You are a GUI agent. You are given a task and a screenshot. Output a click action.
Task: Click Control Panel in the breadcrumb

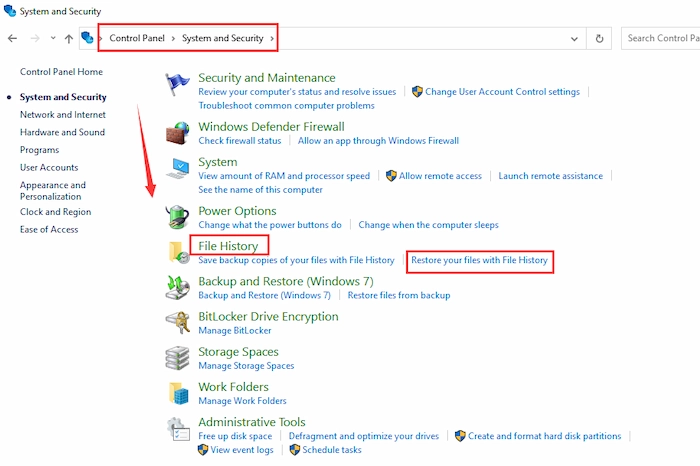click(x=137, y=38)
